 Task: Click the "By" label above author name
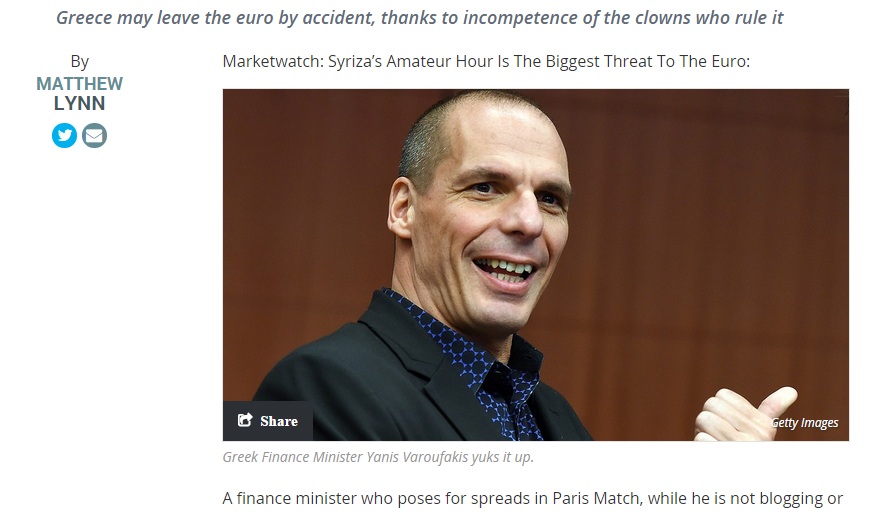(79, 61)
